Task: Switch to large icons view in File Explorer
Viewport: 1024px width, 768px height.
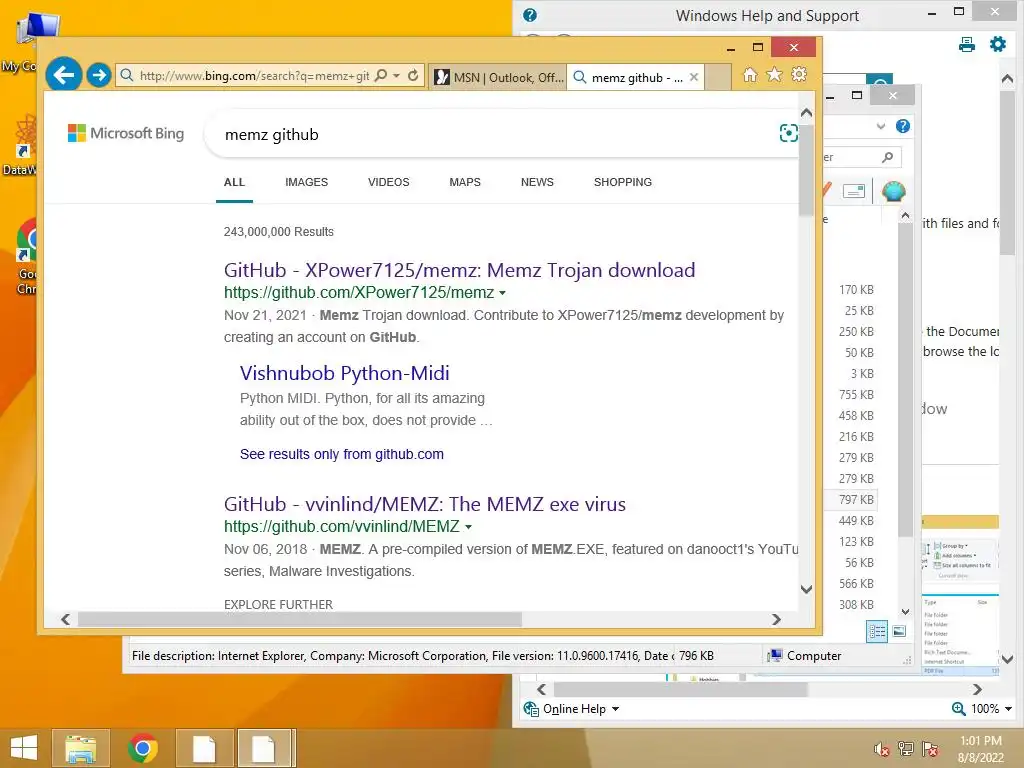Action: coord(899,631)
